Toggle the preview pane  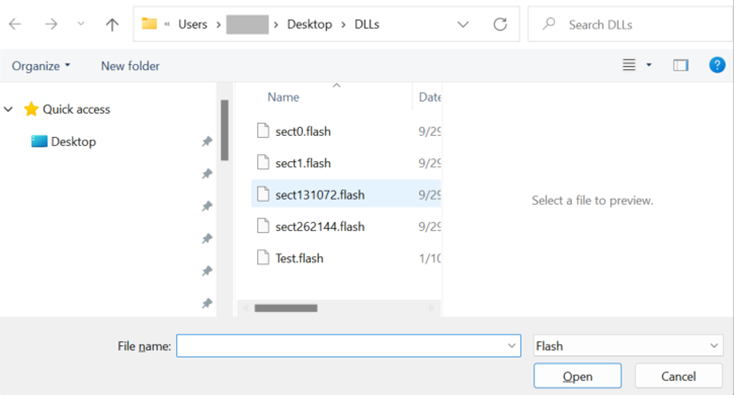click(681, 65)
